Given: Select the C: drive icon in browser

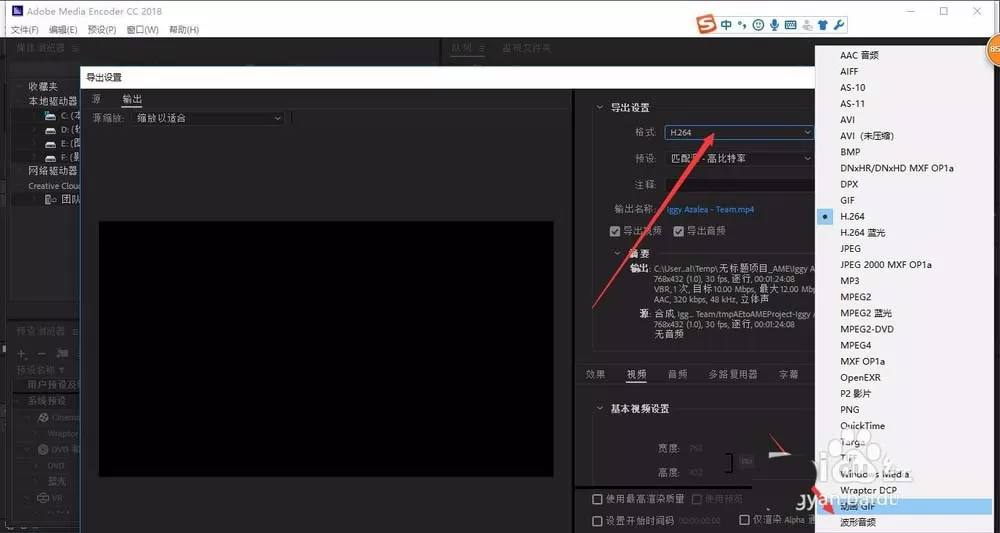Looking at the screenshot, I should pyautogui.click(x=50, y=115).
